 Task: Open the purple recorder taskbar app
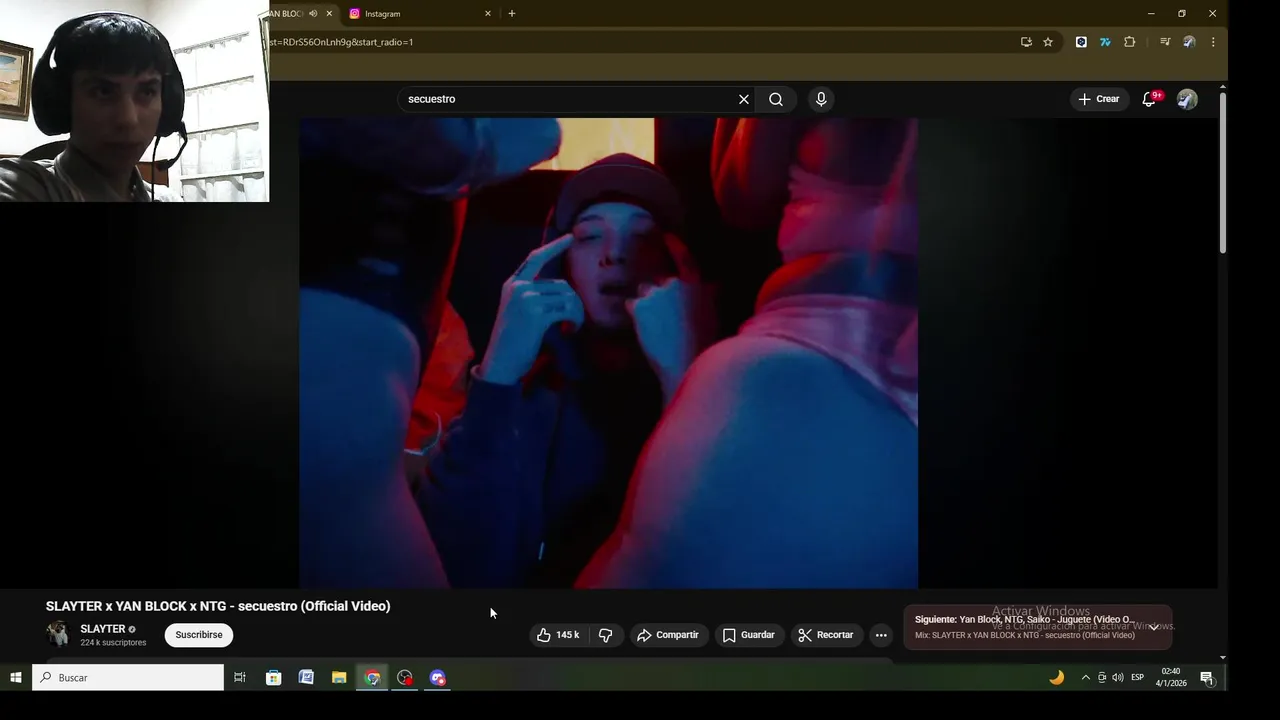[438, 677]
